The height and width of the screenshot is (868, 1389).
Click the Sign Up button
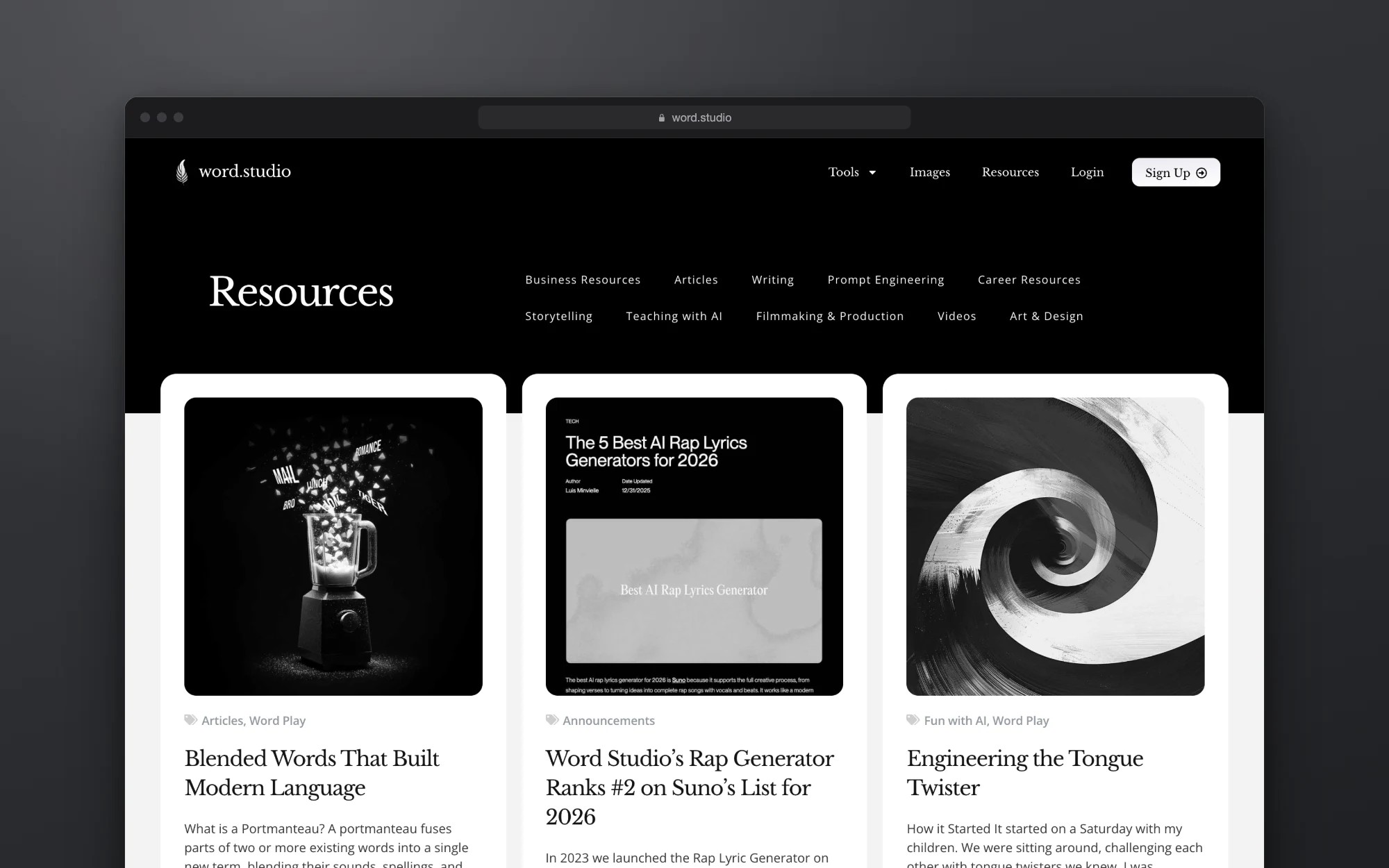click(x=1176, y=172)
